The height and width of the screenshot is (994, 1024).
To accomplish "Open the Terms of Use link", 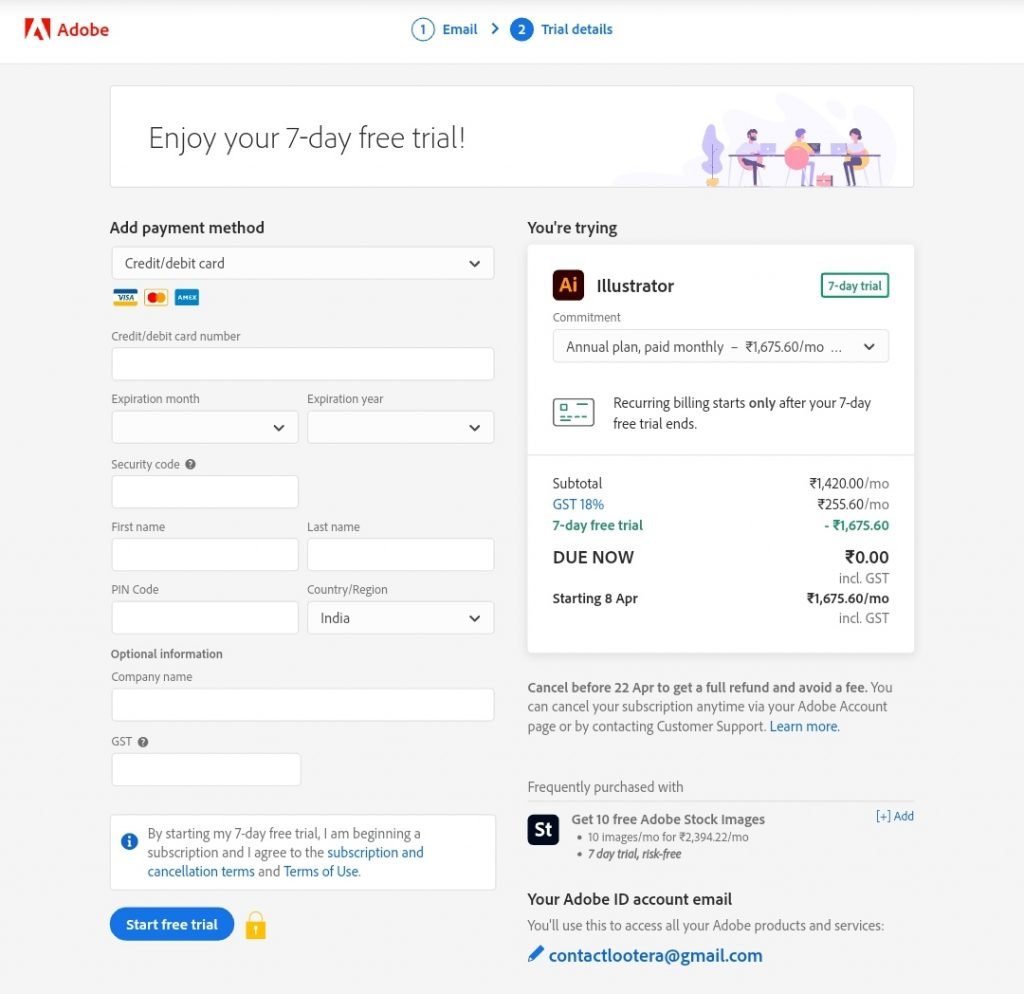I will 321,872.
